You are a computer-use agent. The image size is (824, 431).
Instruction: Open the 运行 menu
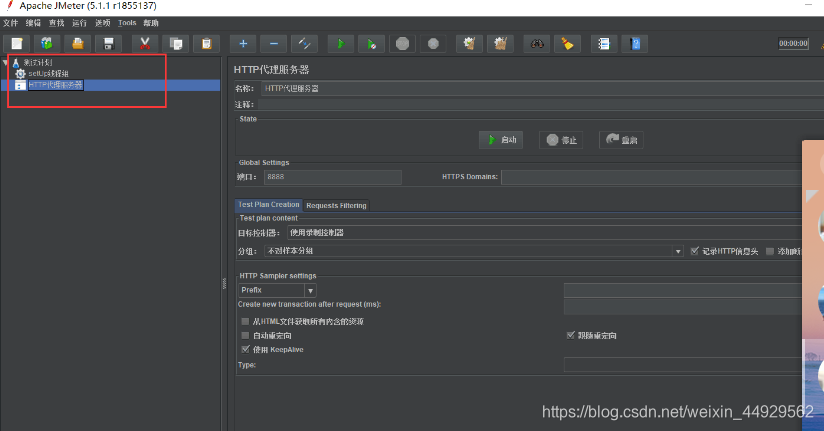pos(79,23)
